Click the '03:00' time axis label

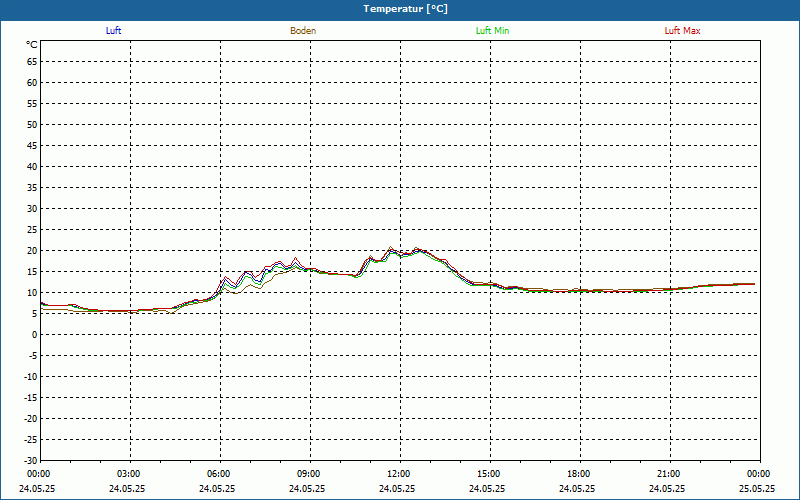point(129,474)
